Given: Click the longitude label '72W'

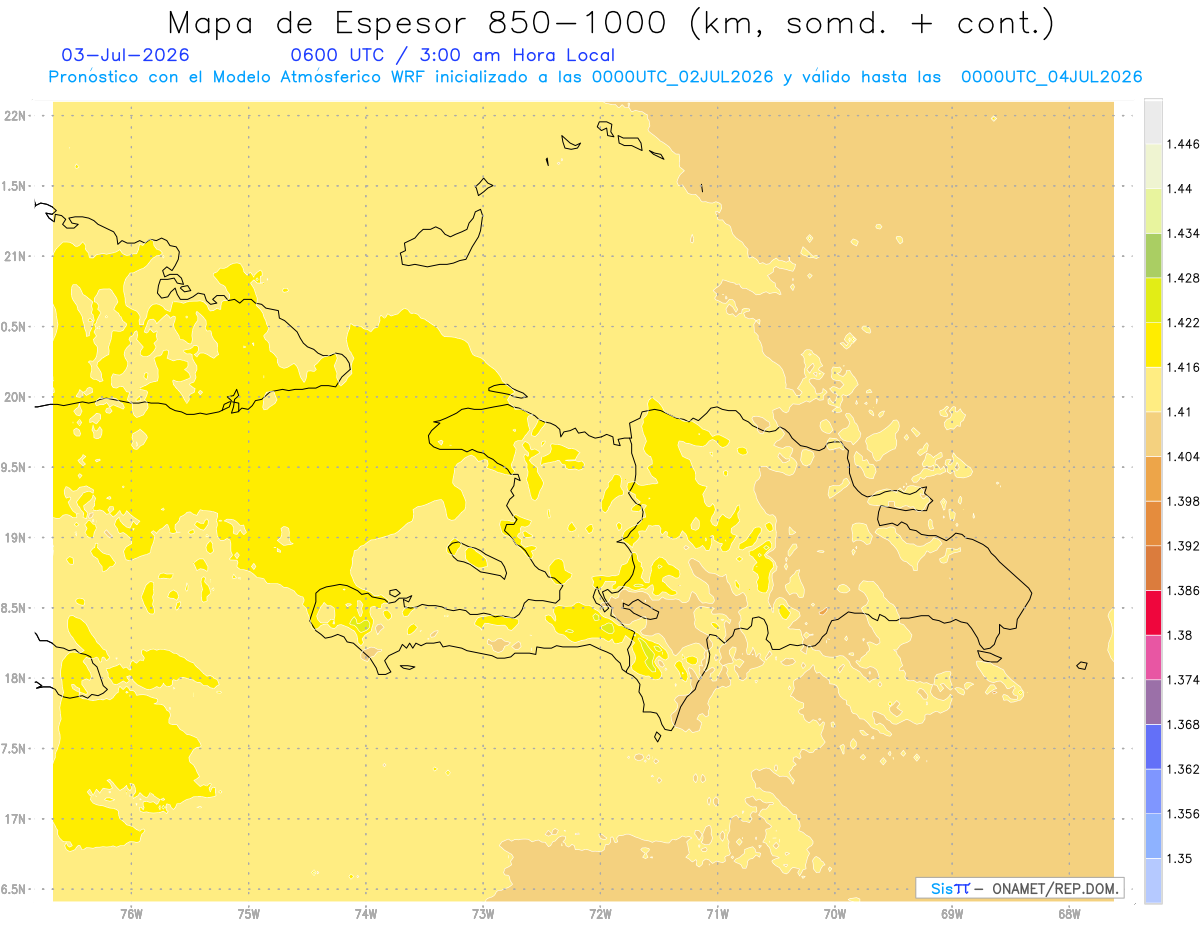Looking at the screenshot, I should [600, 914].
